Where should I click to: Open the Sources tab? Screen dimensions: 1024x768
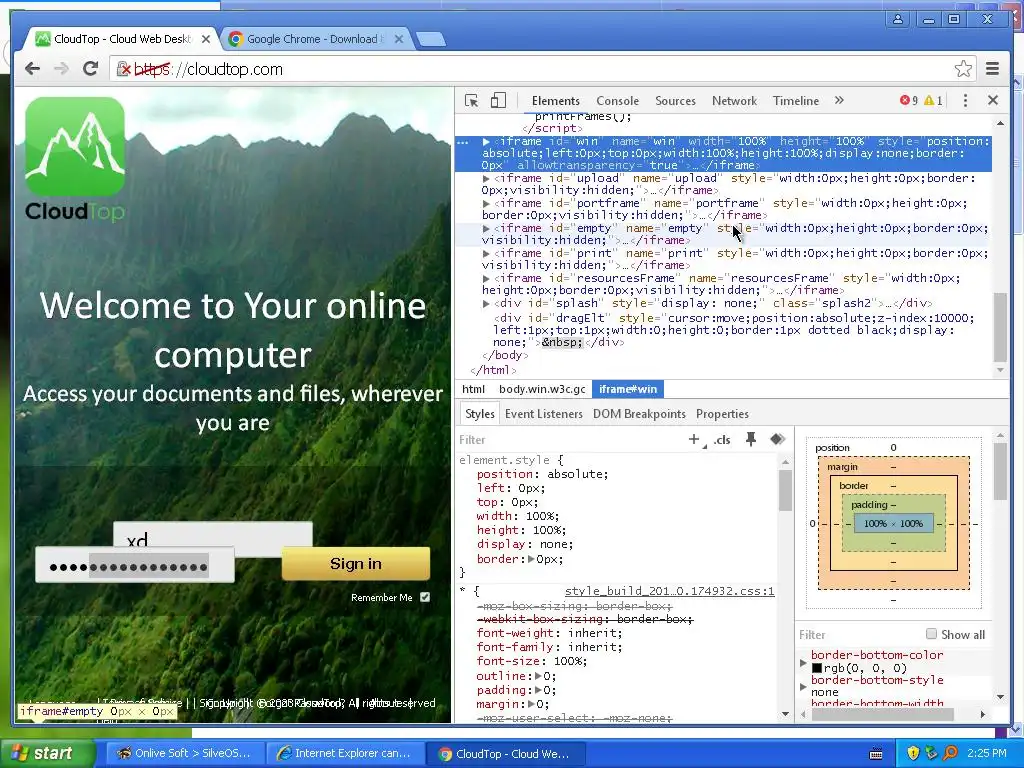675,101
